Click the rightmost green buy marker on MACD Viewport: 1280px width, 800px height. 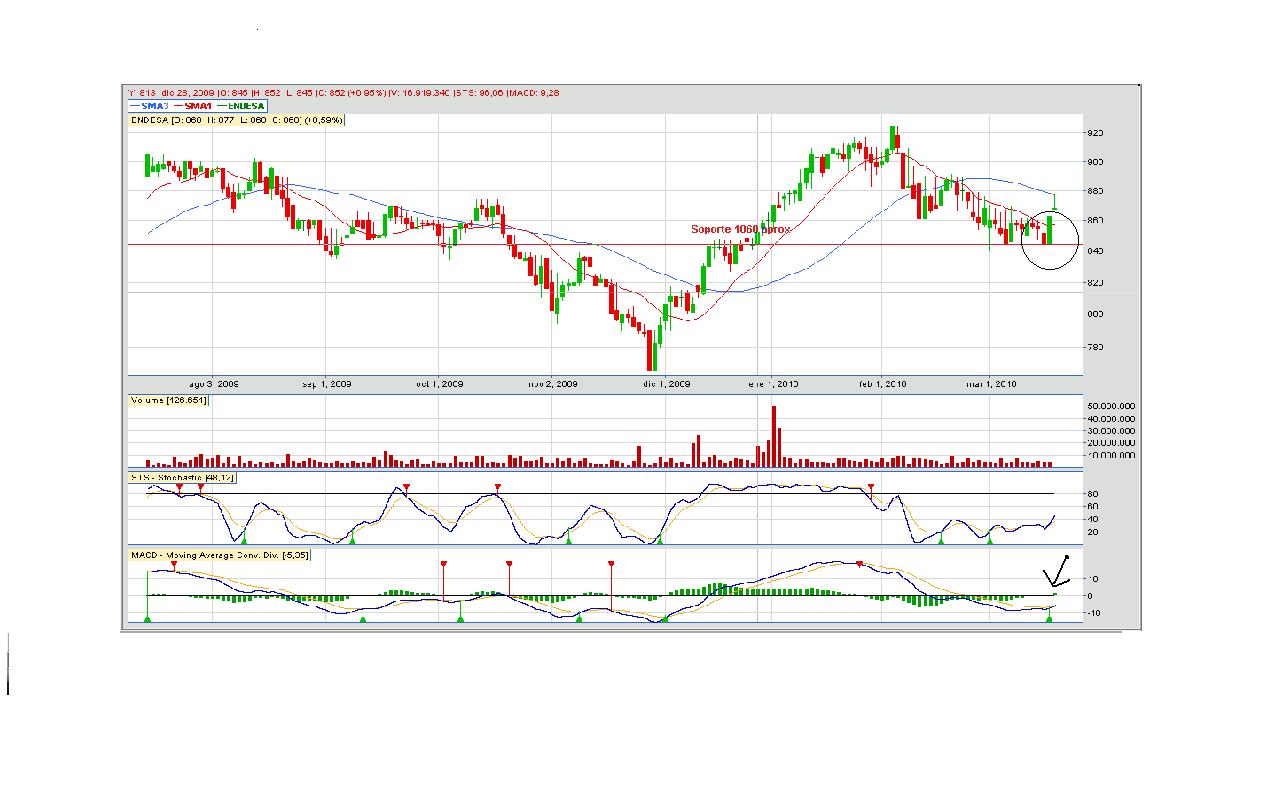(1049, 620)
